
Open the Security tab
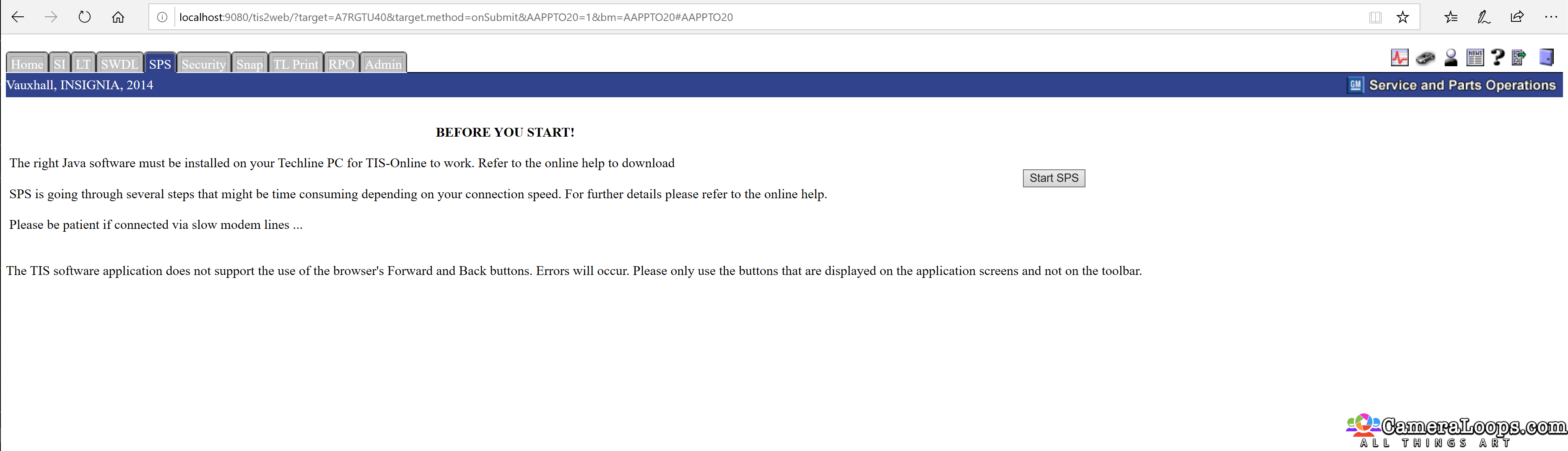(203, 64)
